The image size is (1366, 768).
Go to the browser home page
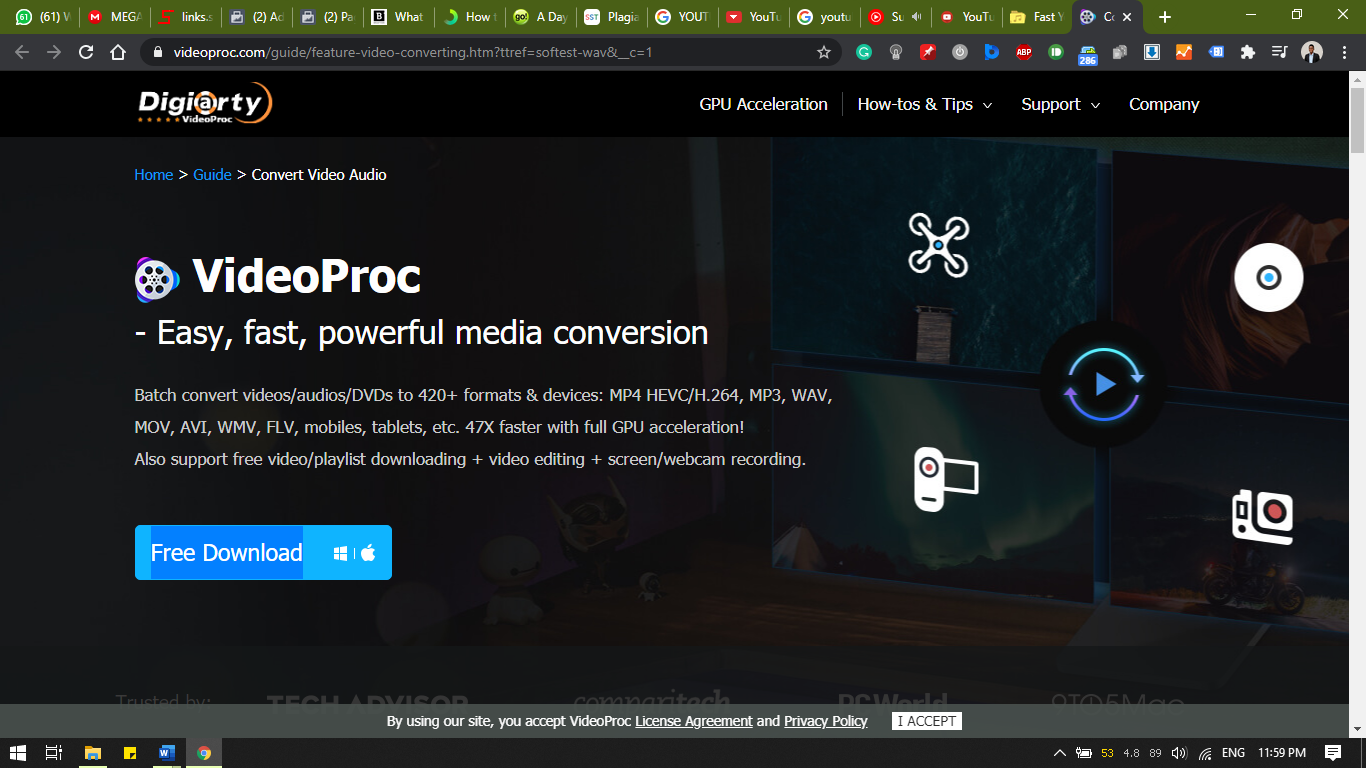pos(118,52)
